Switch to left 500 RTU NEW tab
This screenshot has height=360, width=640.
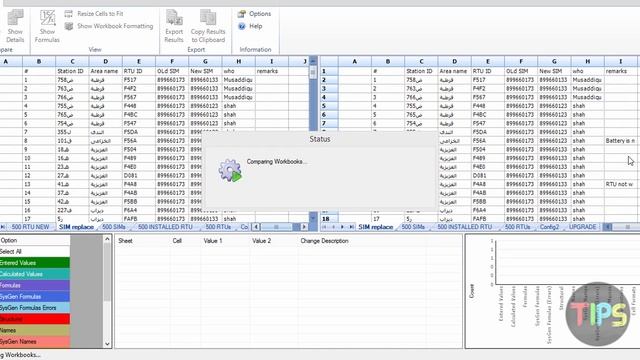tap(30, 227)
